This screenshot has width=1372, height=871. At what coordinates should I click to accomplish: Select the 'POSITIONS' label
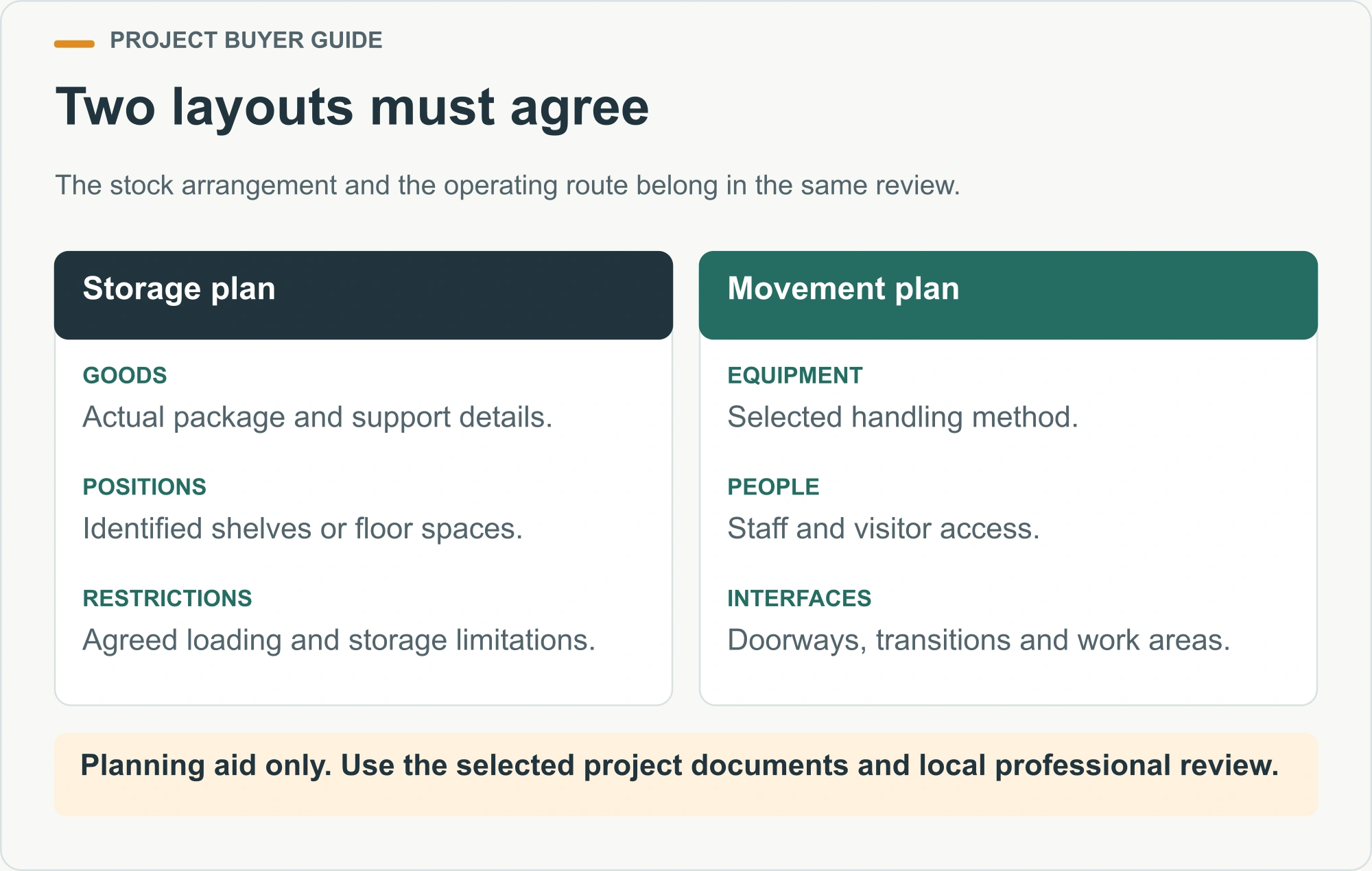144,487
